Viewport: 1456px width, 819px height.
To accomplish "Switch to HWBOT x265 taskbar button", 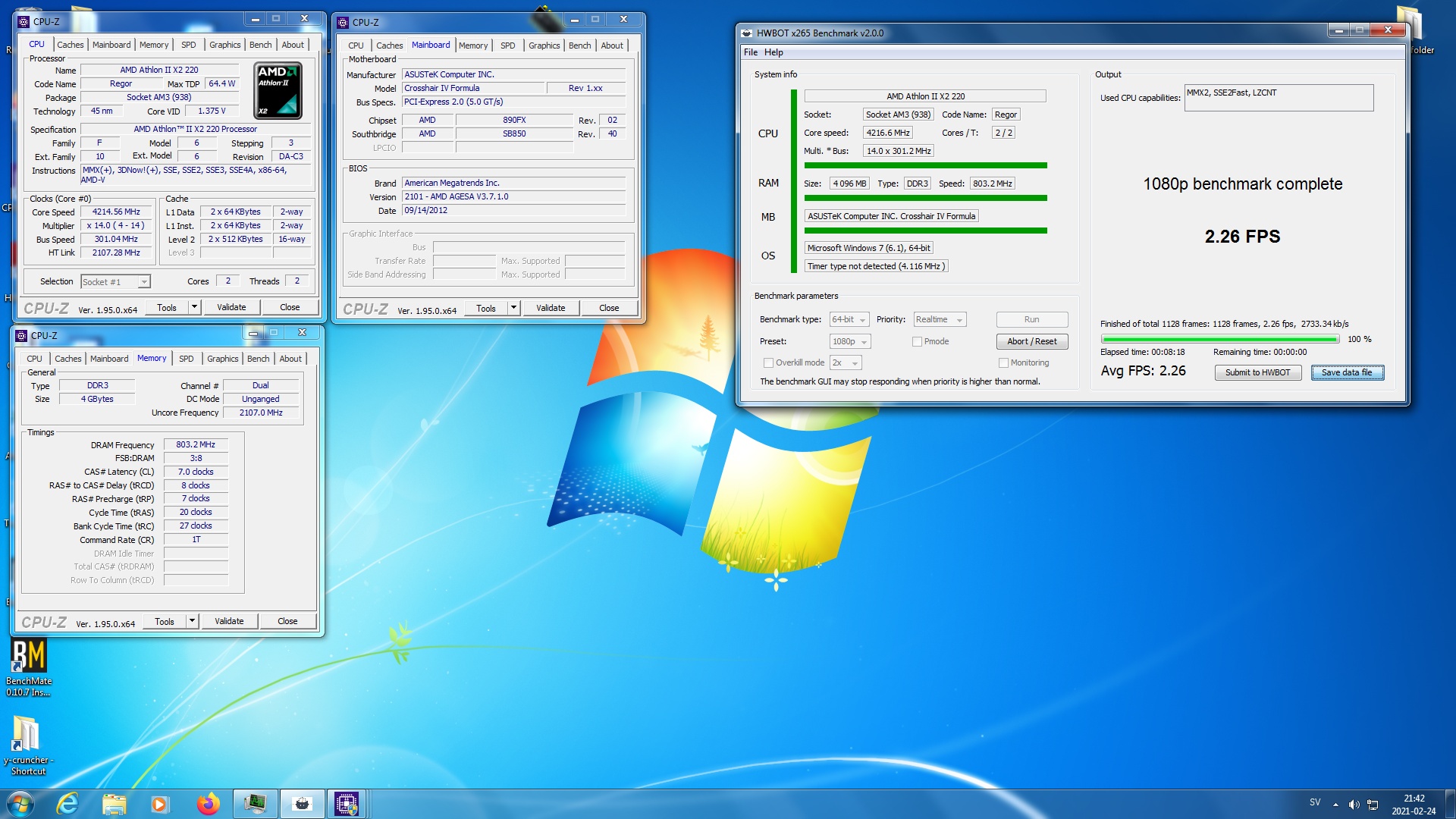I will pos(302,804).
